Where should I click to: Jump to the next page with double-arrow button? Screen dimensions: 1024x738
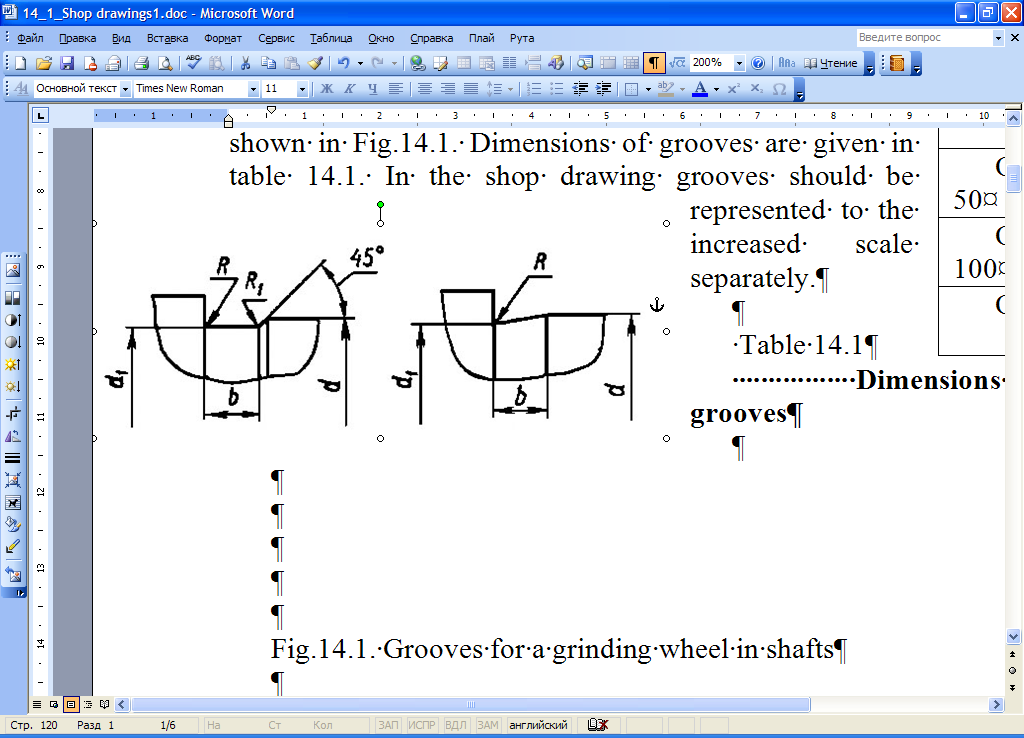point(1012,688)
